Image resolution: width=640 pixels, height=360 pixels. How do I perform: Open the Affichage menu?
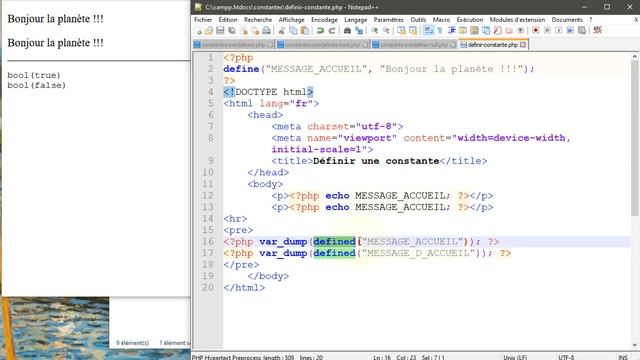click(291, 20)
